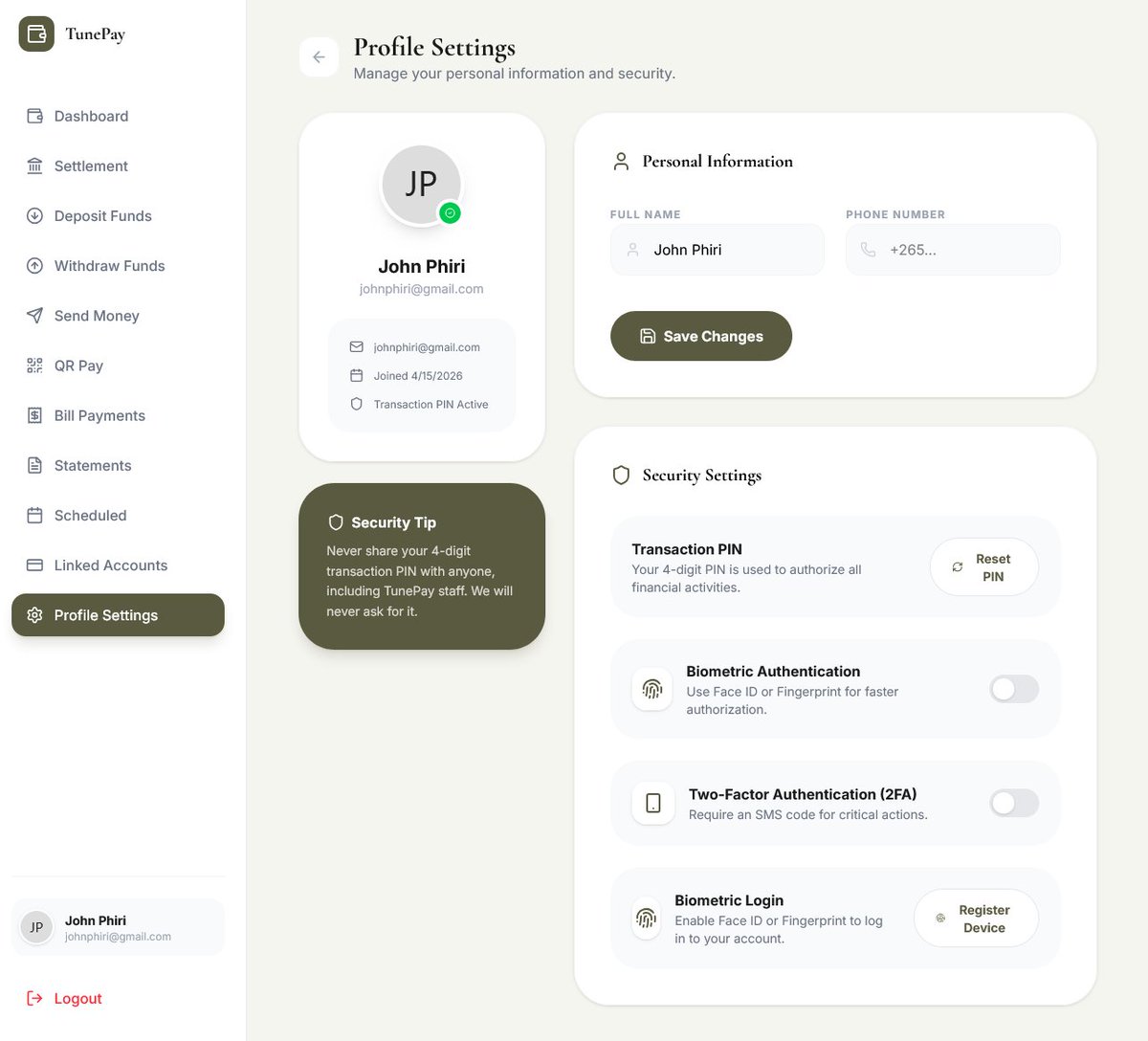Click the Send Money paper plane icon
1148x1041 pixels.
[x=34, y=315]
